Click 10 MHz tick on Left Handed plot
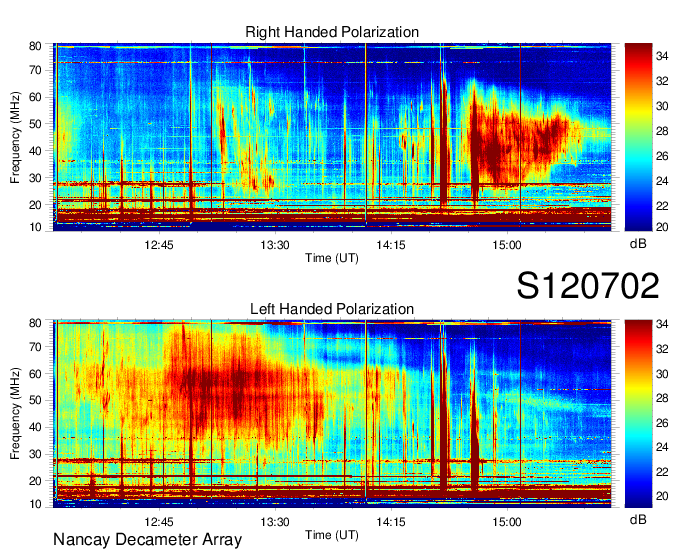 [x=35, y=504]
